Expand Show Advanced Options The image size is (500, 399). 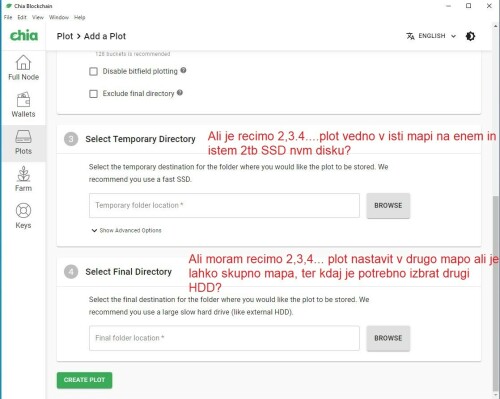[x=126, y=230]
